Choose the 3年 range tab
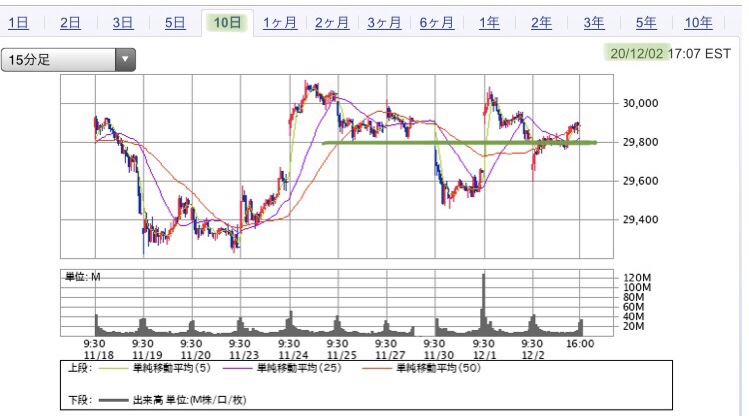The image size is (749, 416). pos(594,22)
